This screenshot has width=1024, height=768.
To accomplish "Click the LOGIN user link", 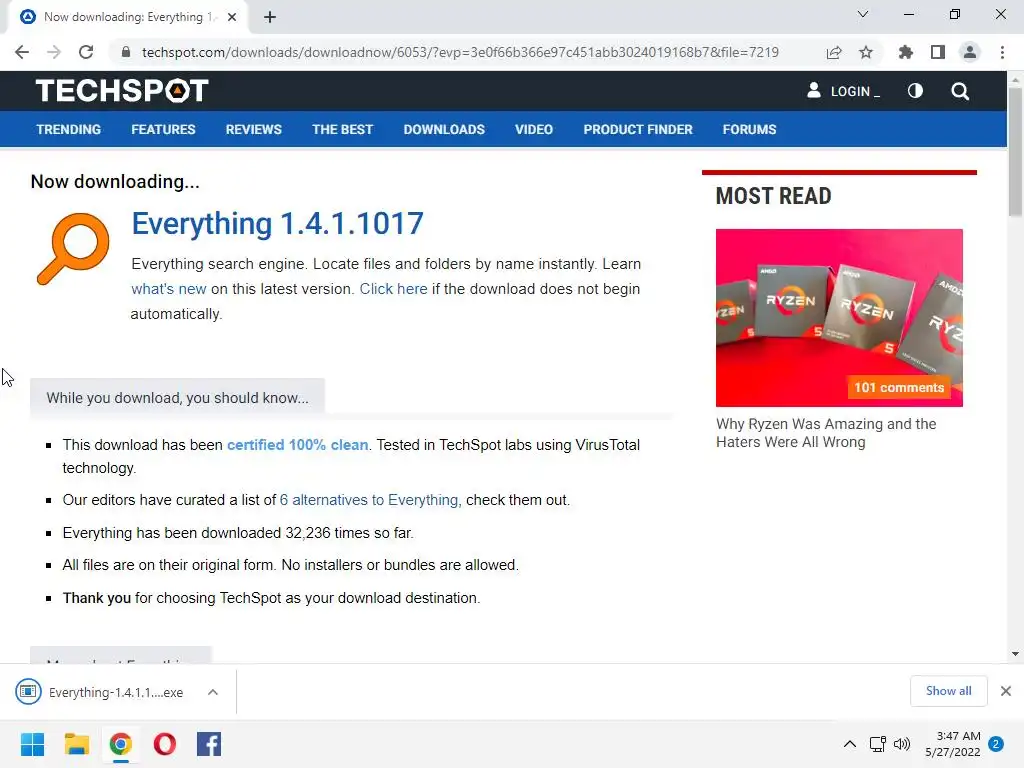I will point(843,91).
